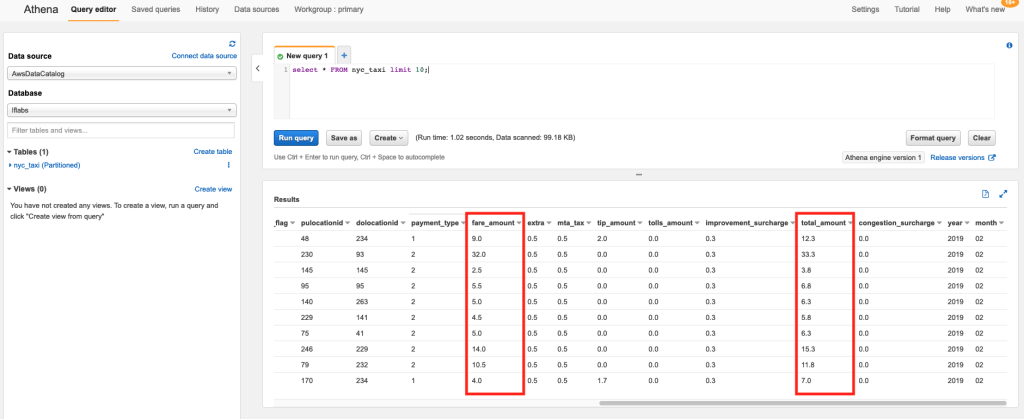1024x419 pixels.
Task: Click the Connect data source link
Action: pos(204,56)
